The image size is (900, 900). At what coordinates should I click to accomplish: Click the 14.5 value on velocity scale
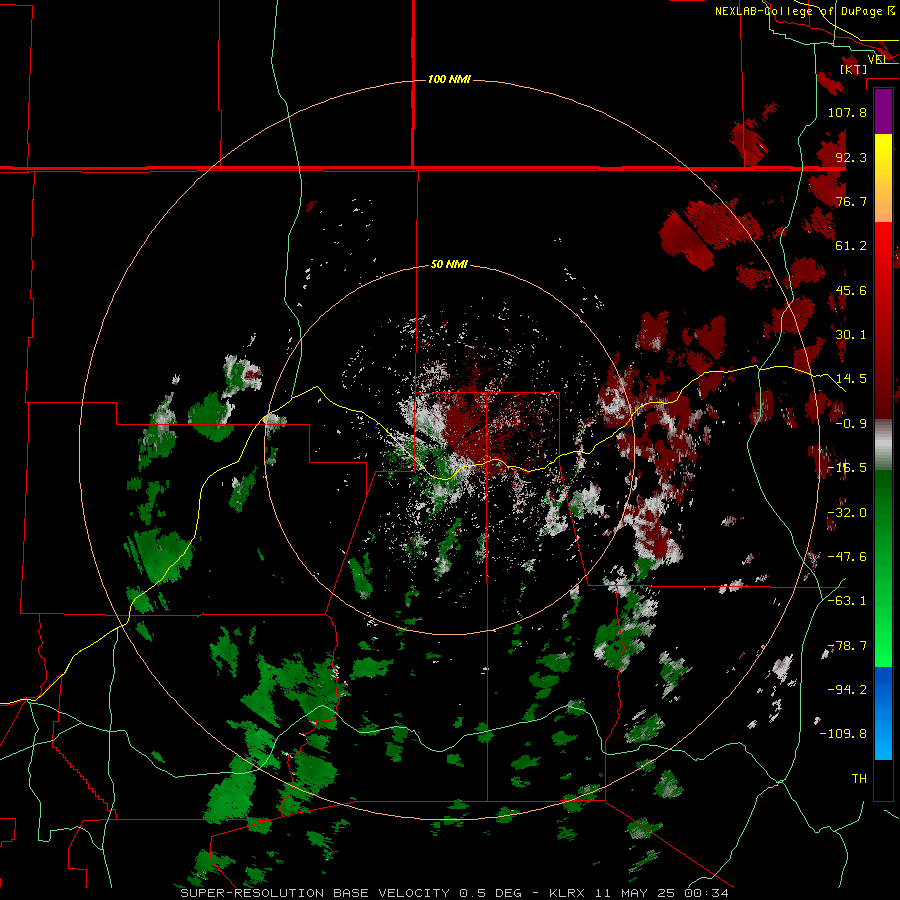[851, 379]
